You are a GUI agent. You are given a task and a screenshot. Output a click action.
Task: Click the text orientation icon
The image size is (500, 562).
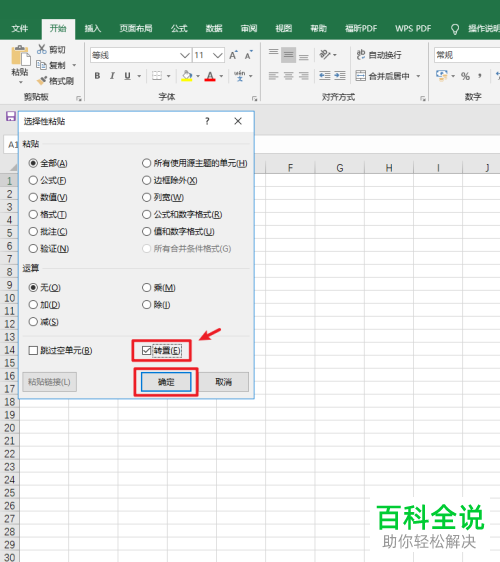(x=325, y=55)
